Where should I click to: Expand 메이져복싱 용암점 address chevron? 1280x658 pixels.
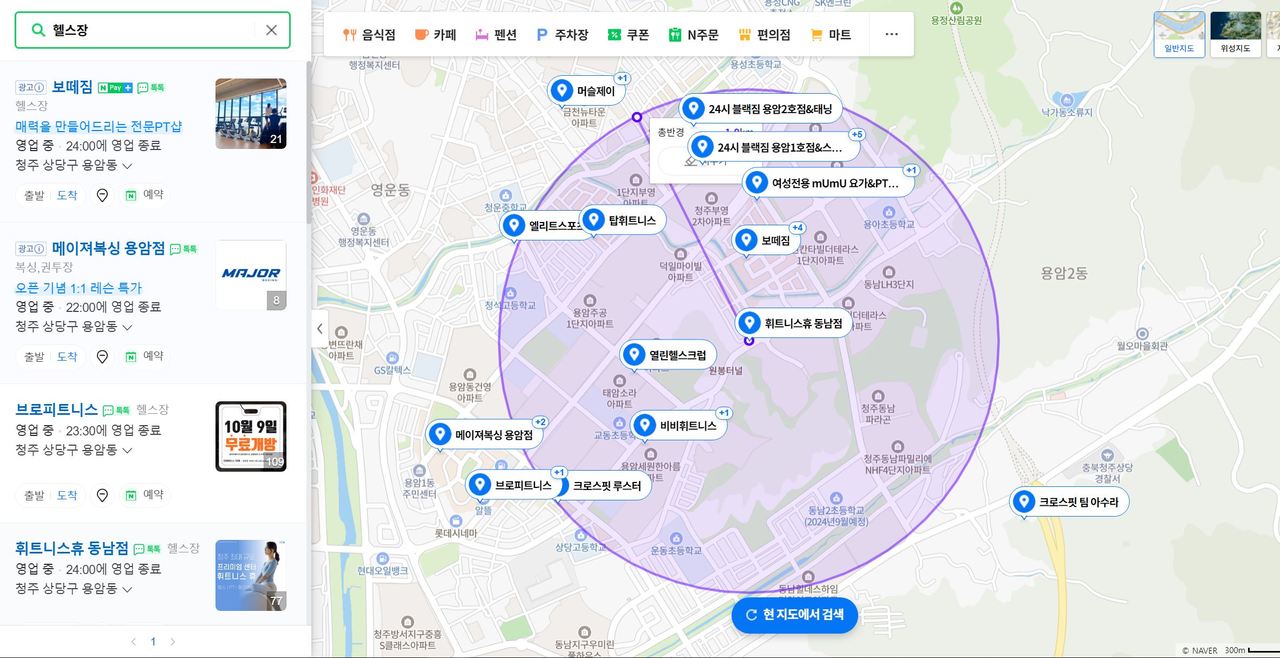(128, 327)
